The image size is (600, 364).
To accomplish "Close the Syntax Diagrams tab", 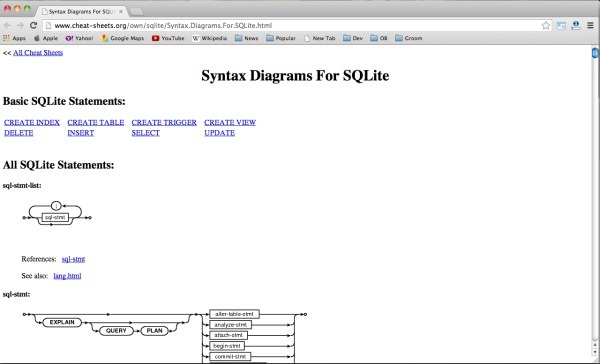I will [x=121, y=11].
